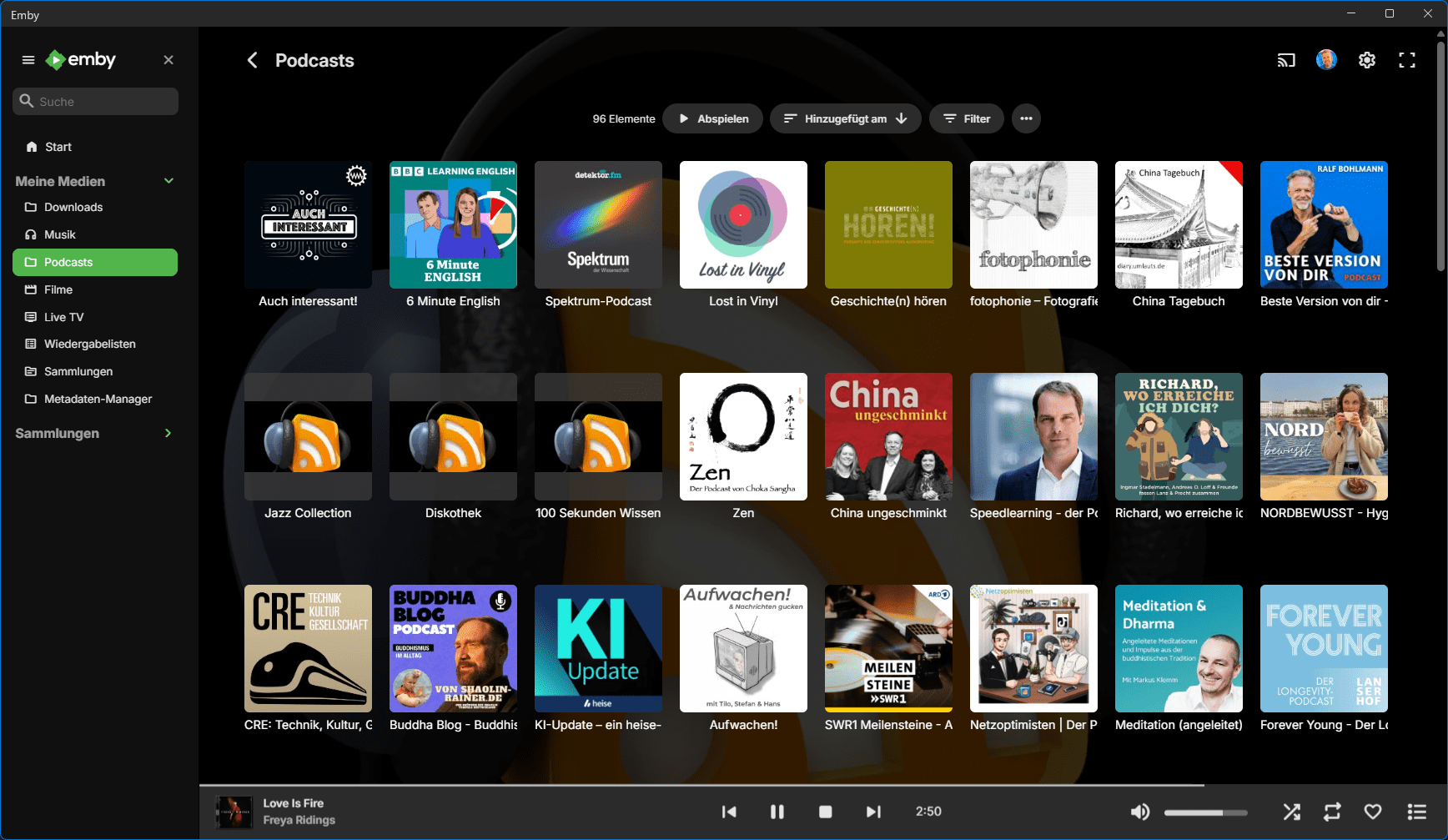Mark current song as favorite
Screen dimensions: 1448x840
point(1373,812)
